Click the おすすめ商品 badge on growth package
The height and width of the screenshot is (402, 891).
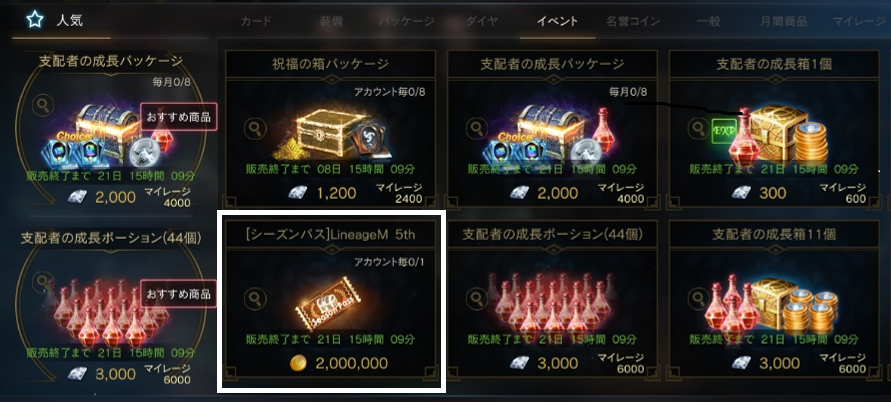[x=178, y=118]
